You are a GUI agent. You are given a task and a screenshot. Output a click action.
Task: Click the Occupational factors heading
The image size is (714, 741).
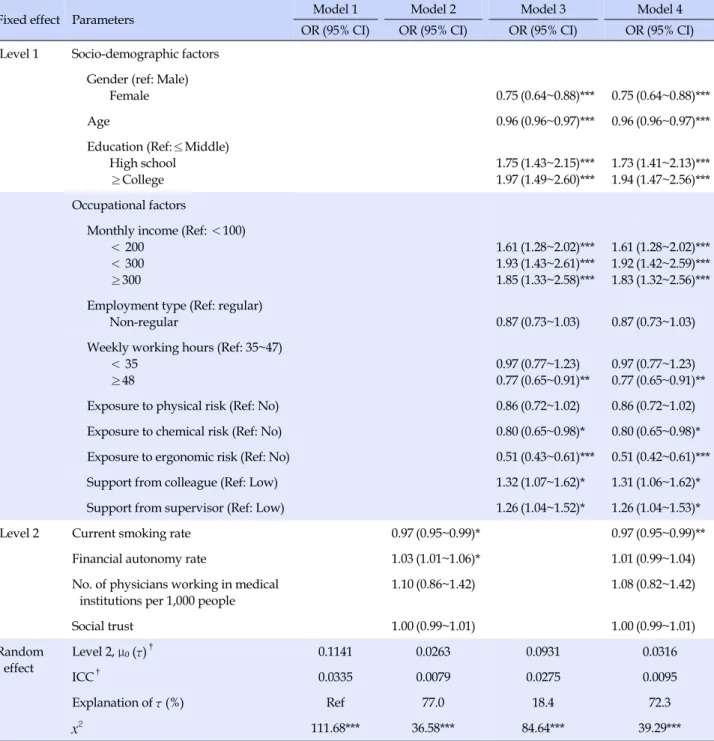point(129,205)
